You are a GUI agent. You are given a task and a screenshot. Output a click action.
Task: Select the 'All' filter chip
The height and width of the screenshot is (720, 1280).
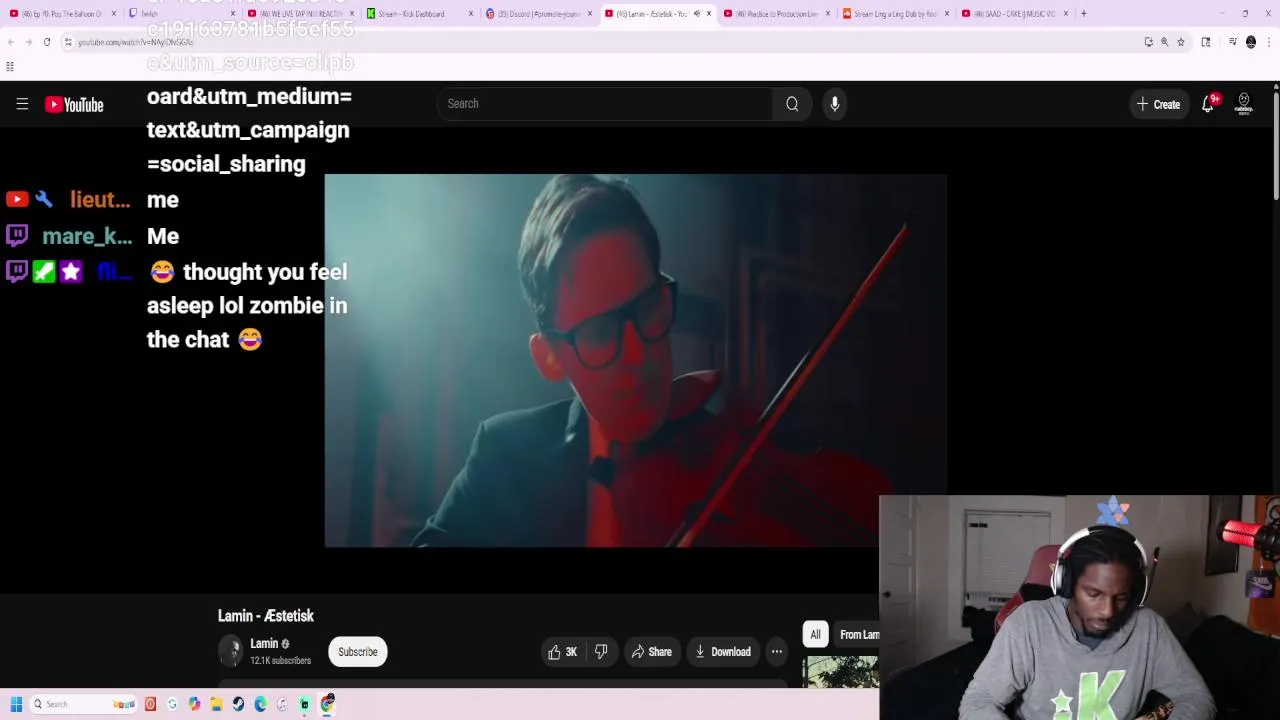tap(815, 635)
